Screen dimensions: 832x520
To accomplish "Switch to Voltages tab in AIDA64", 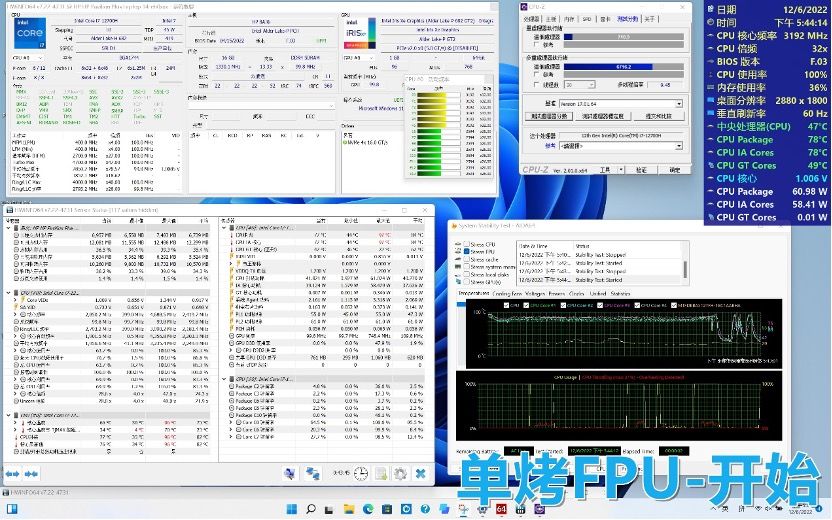I will pos(535,293).
